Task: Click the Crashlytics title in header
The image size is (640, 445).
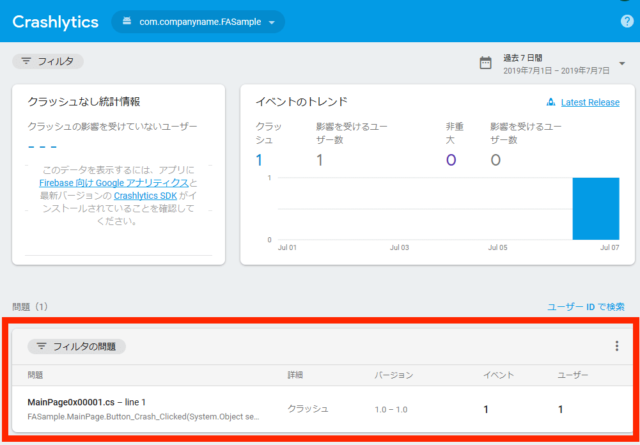Action: tap(56, 22)
